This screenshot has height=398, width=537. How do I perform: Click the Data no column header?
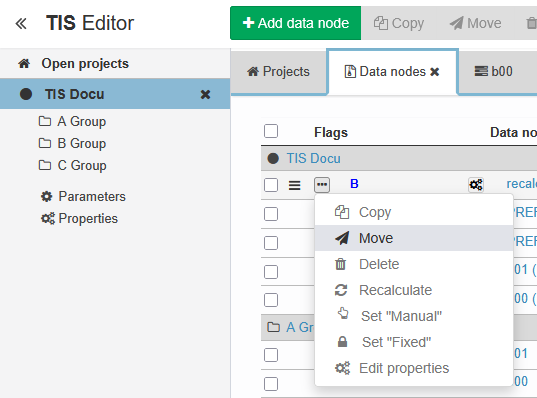coord(513,133)
